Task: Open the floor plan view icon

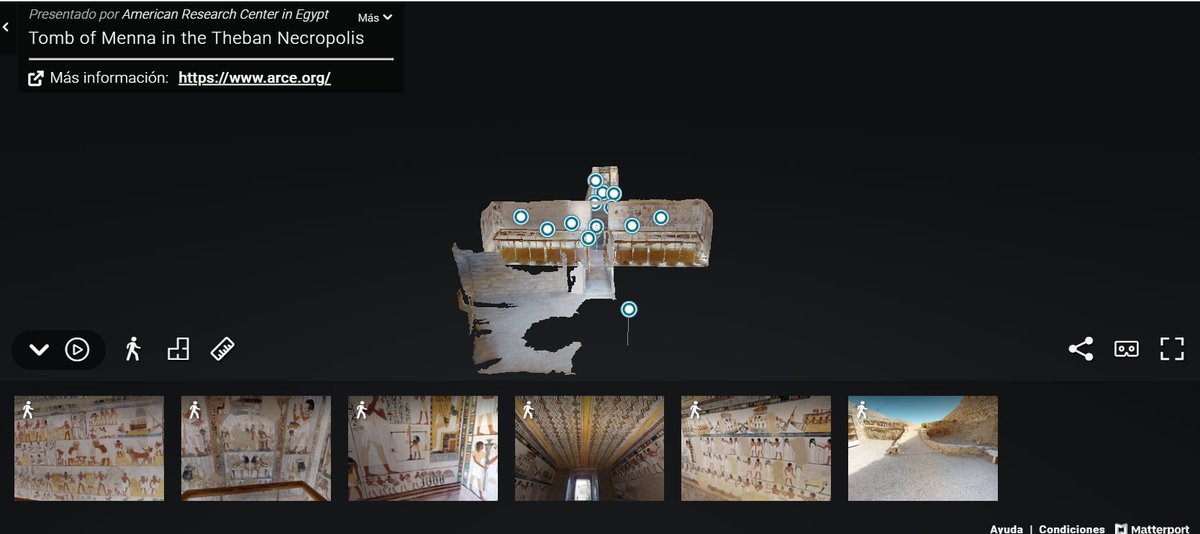Action: click(x=178, y=349)
